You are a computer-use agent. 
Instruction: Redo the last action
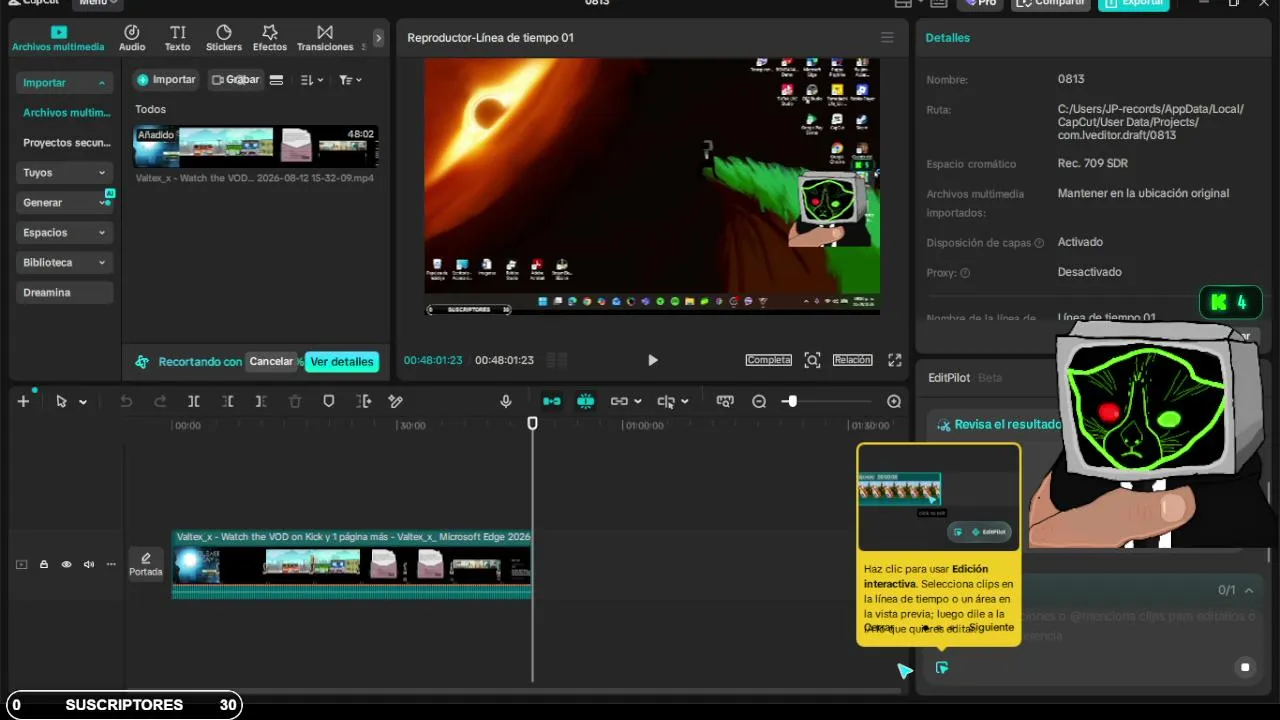(x=160, y=401)
